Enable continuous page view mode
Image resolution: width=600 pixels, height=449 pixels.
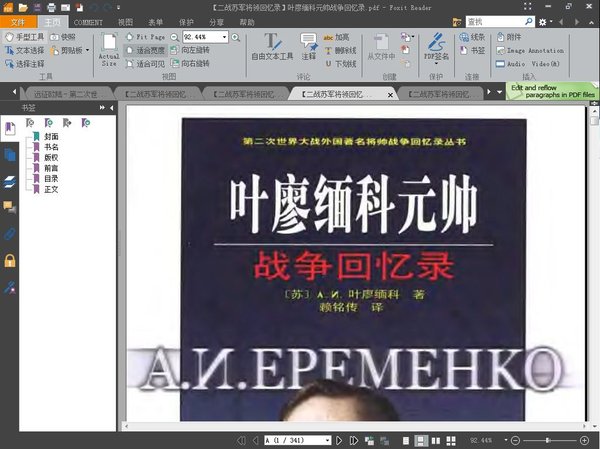(x=421, y=440)
